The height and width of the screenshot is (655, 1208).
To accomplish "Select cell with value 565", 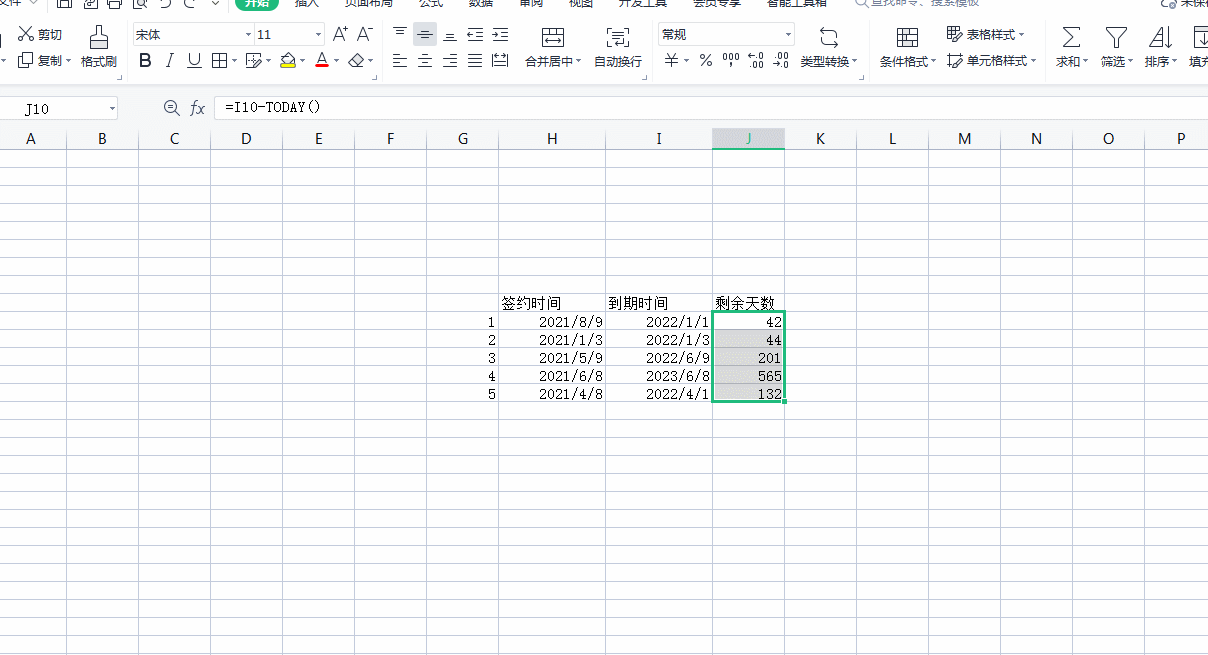I will tap(748, 376).
